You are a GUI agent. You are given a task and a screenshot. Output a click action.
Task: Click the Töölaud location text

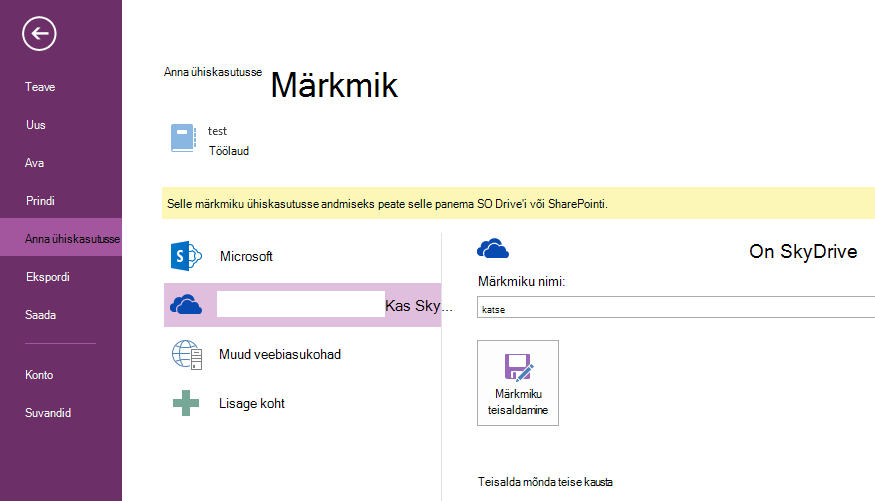229,151
